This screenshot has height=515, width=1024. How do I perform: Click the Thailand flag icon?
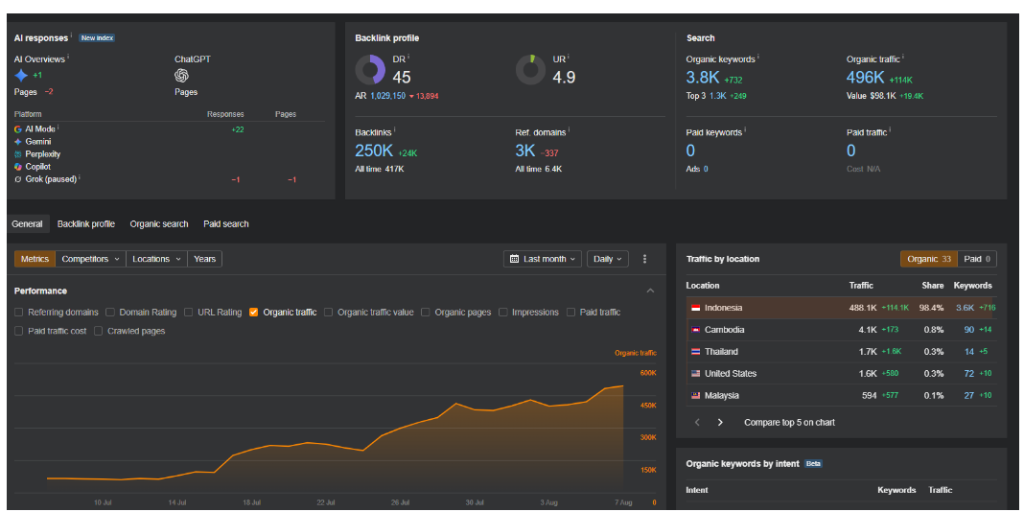click(696, 352)
